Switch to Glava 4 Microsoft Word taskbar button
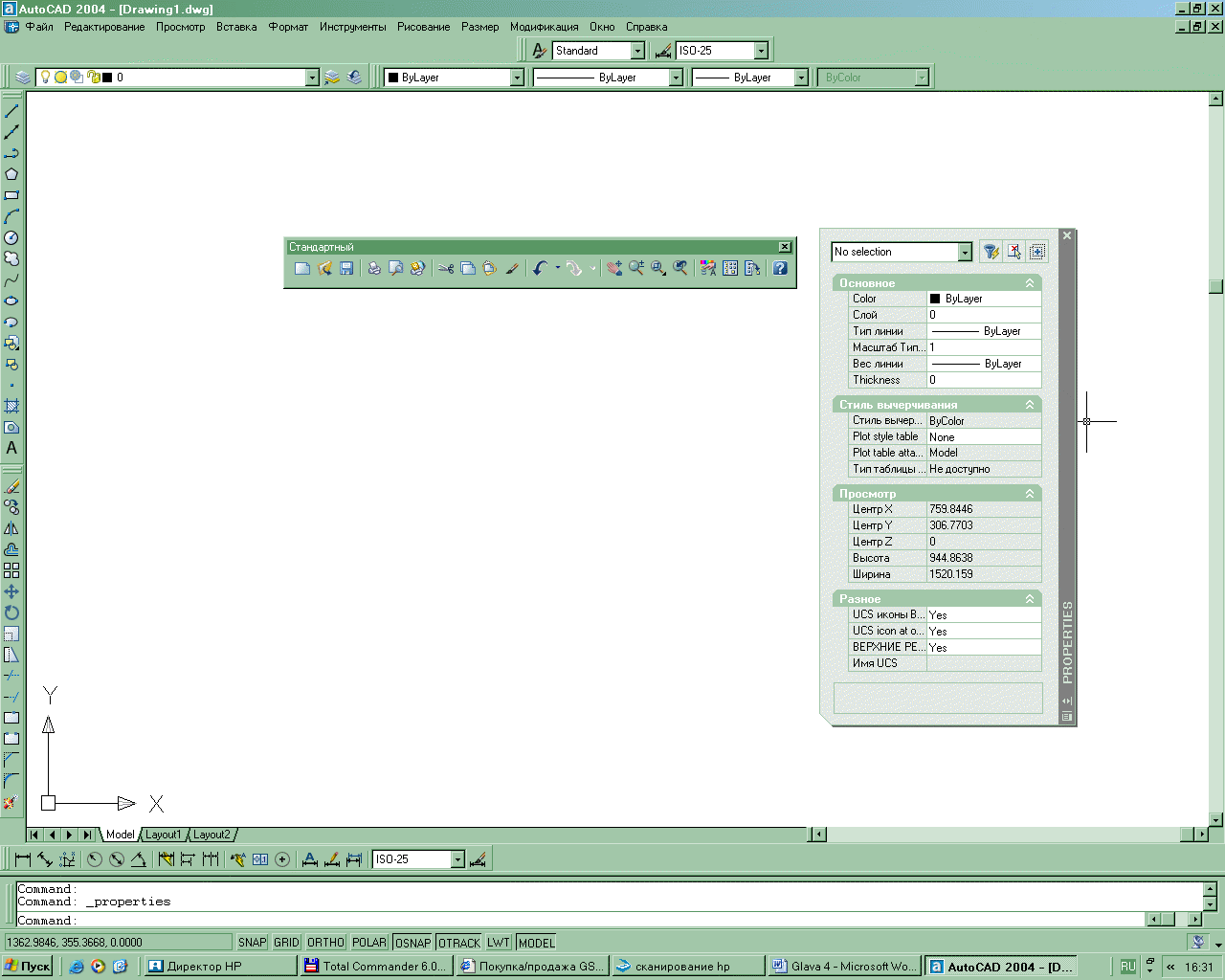This screenshot has width=1225, height=980. click(x=844, y=967)
